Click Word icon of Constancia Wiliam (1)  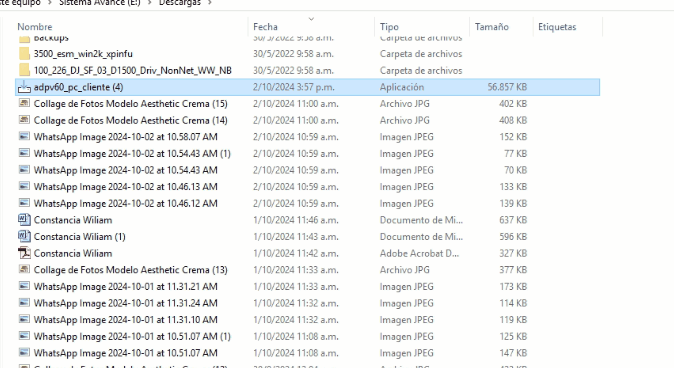(x=25, y=236)
